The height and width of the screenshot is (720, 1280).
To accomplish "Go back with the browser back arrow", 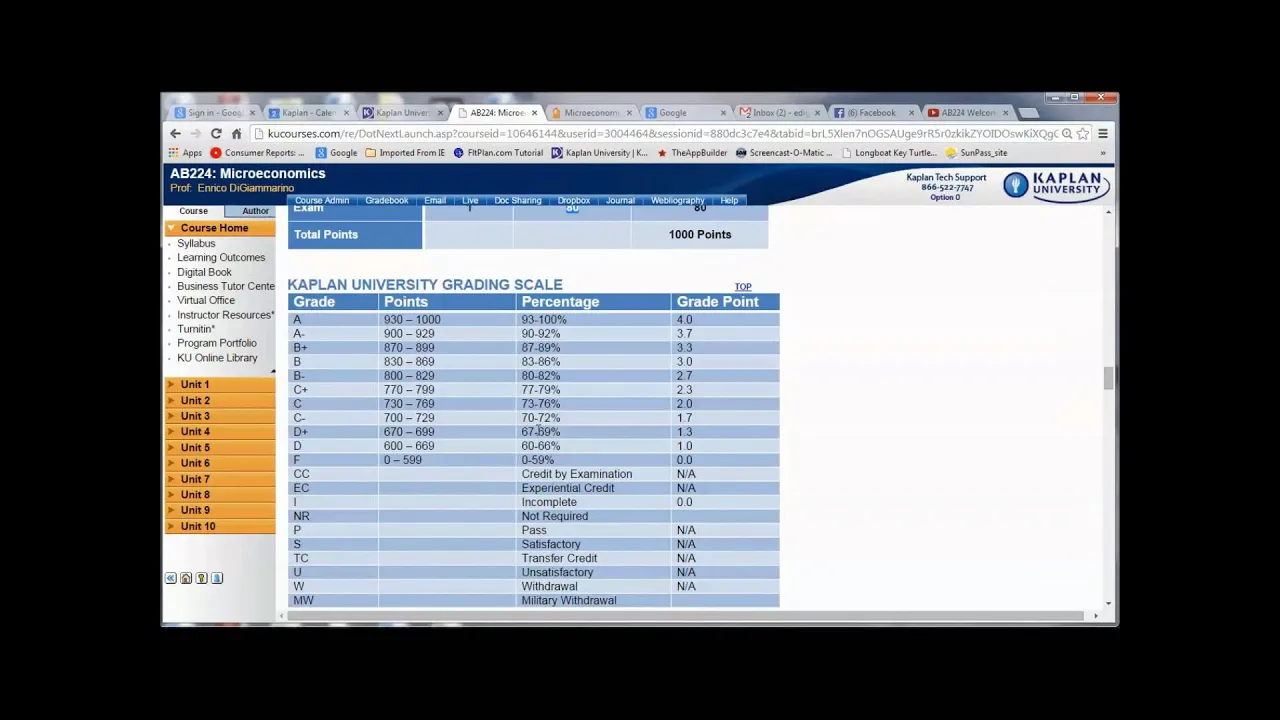I will point(175,133).
